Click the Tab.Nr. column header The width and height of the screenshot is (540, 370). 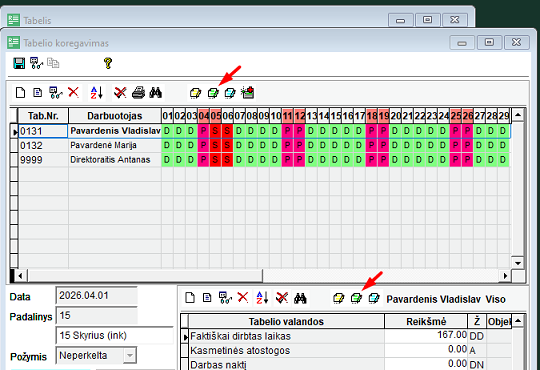click(x=43, y=116)
